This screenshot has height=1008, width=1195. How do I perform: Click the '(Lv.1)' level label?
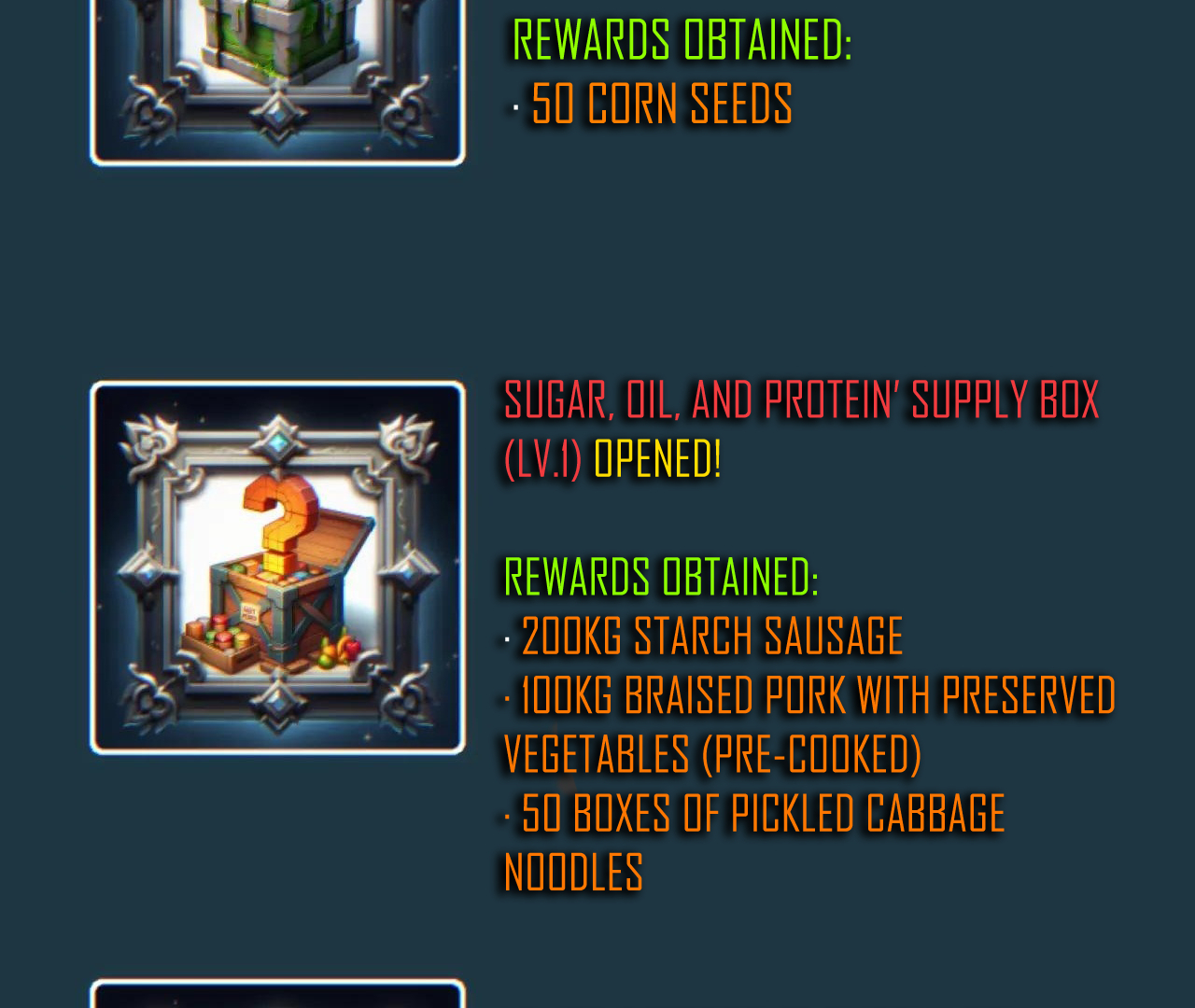(x=542, y=459)
